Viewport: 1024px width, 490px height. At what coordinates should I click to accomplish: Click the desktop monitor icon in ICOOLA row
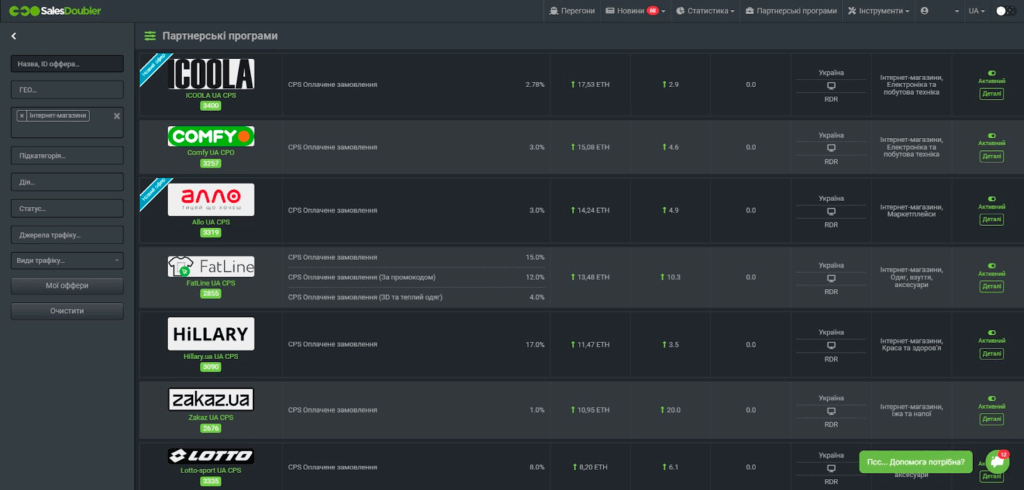pos(831,86)
